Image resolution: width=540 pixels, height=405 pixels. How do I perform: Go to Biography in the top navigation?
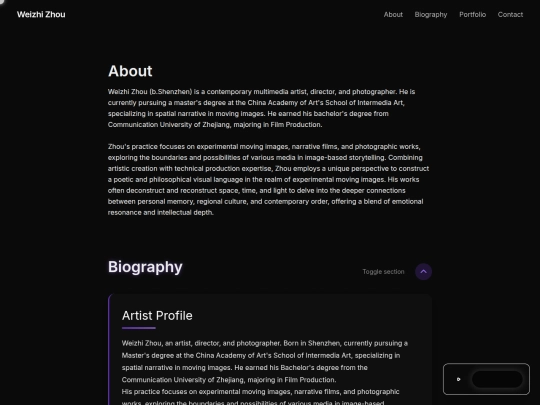click(431, 14)
